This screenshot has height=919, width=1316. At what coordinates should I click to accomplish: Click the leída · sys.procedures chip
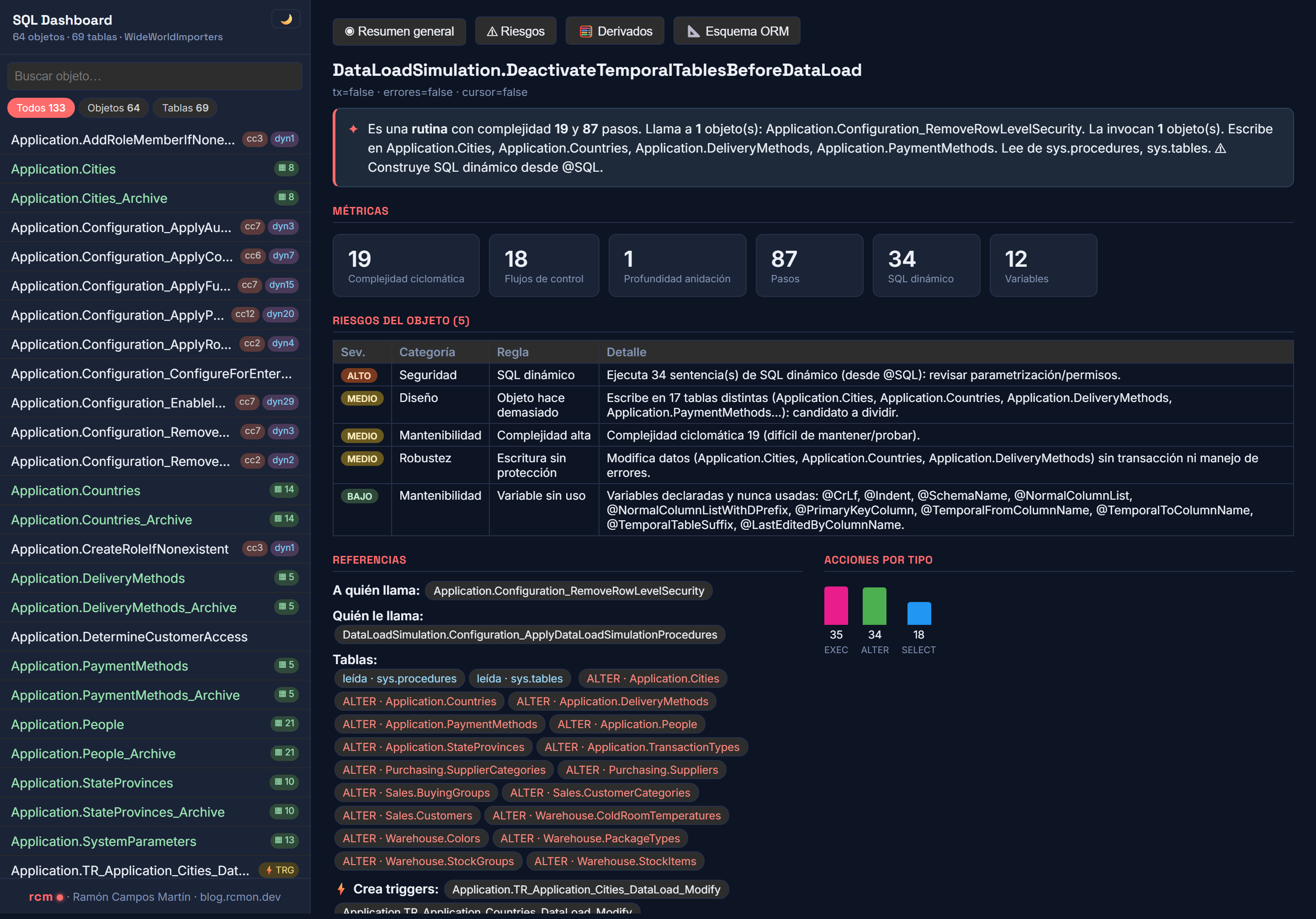point(399,678)
